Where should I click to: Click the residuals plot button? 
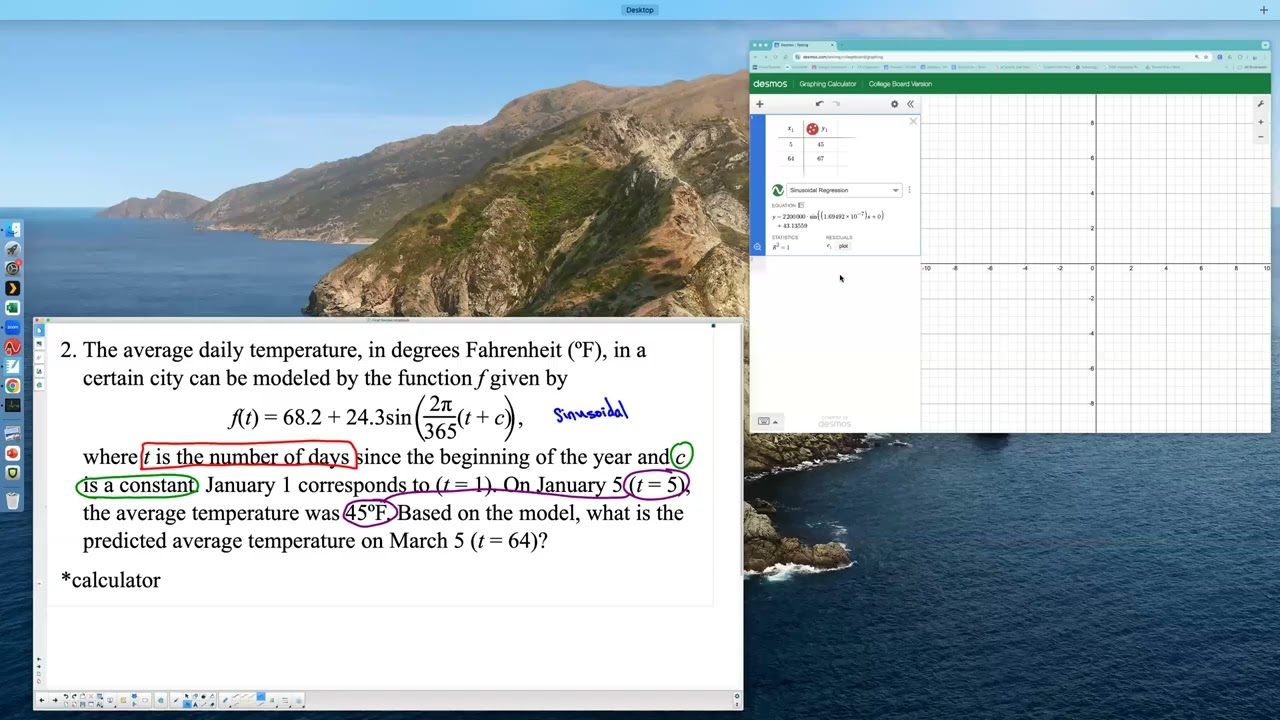843,246
